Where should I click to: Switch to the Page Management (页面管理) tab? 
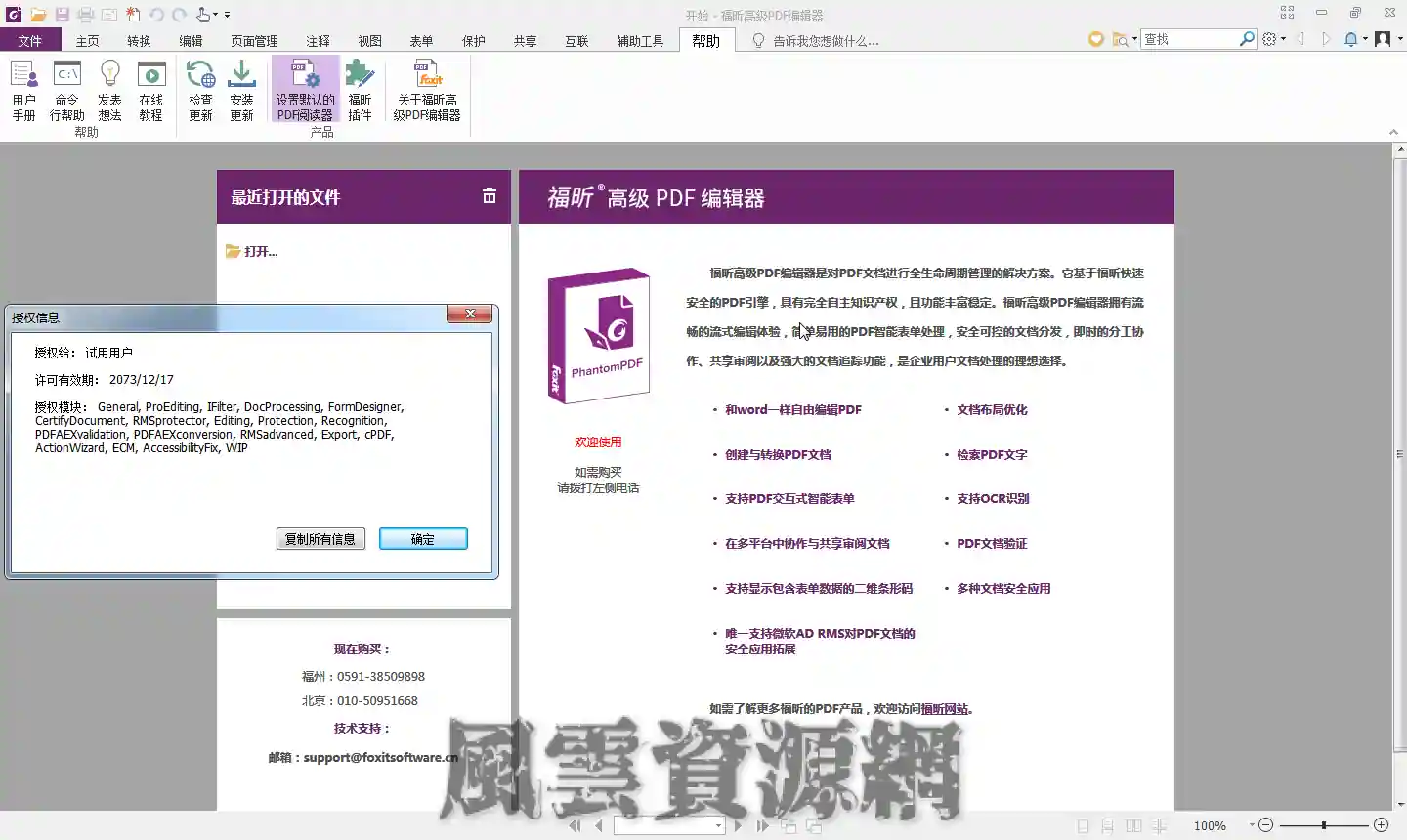254,40
